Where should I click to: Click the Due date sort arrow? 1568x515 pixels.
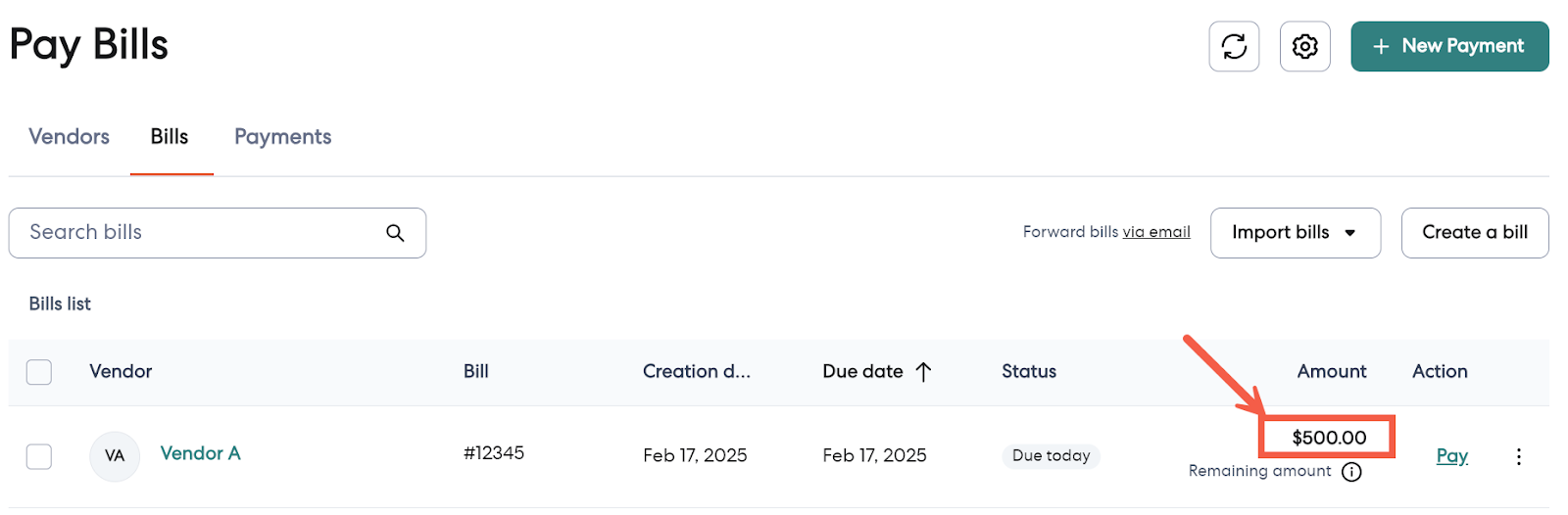coord(923,371)
